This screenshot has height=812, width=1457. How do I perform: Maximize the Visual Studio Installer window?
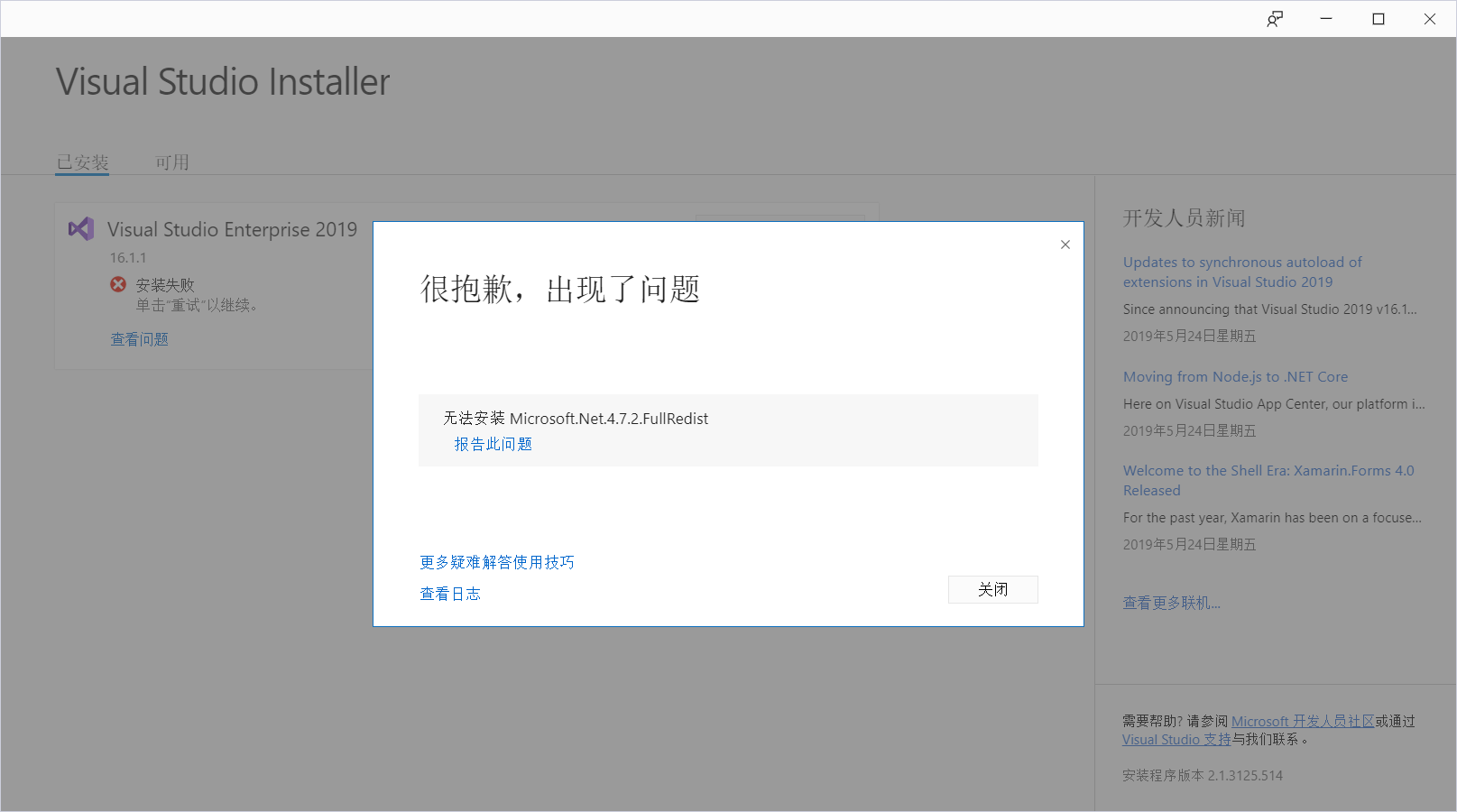(x=1379, y=19)
